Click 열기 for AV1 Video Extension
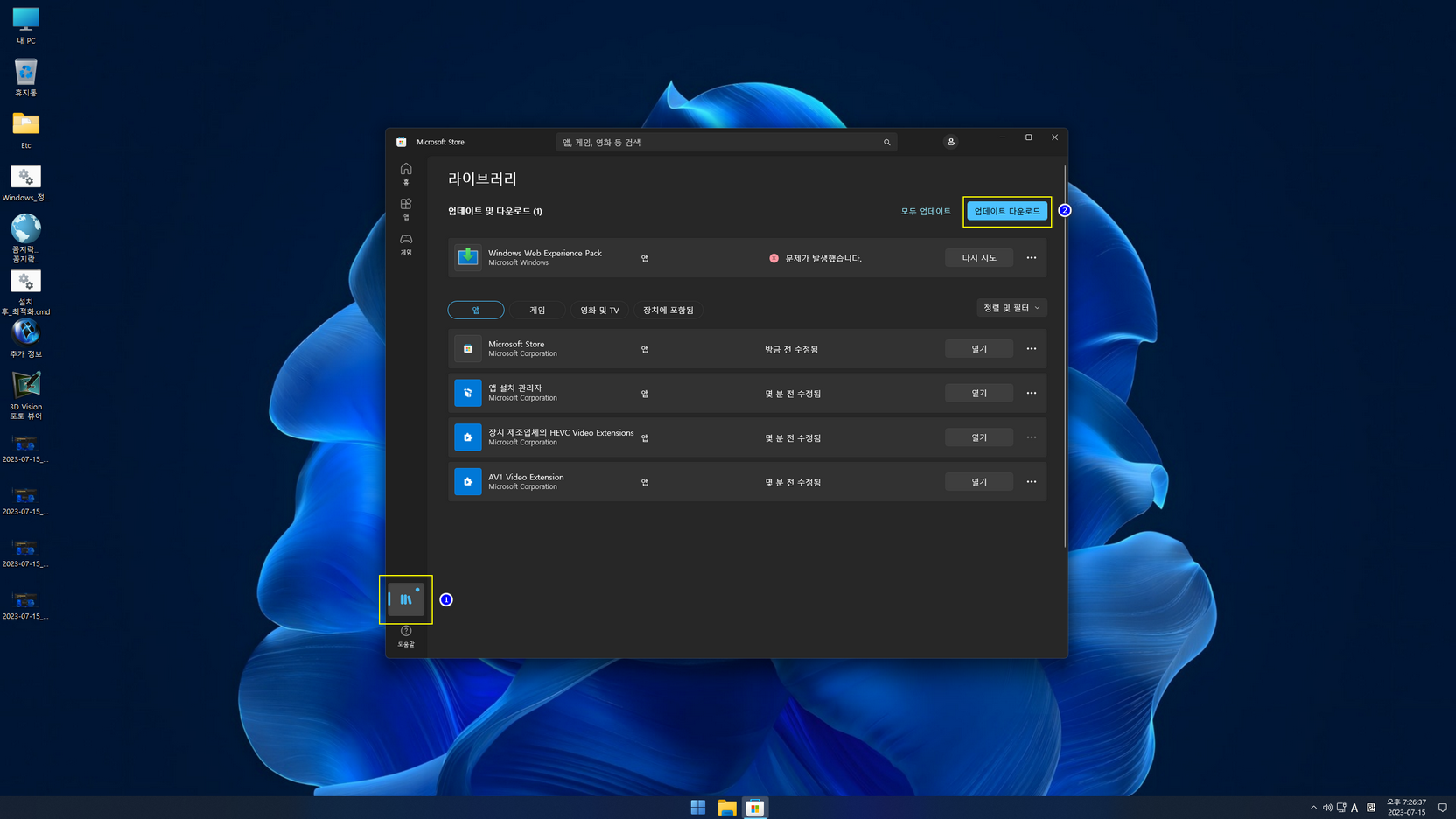 [x=979, y=481]
